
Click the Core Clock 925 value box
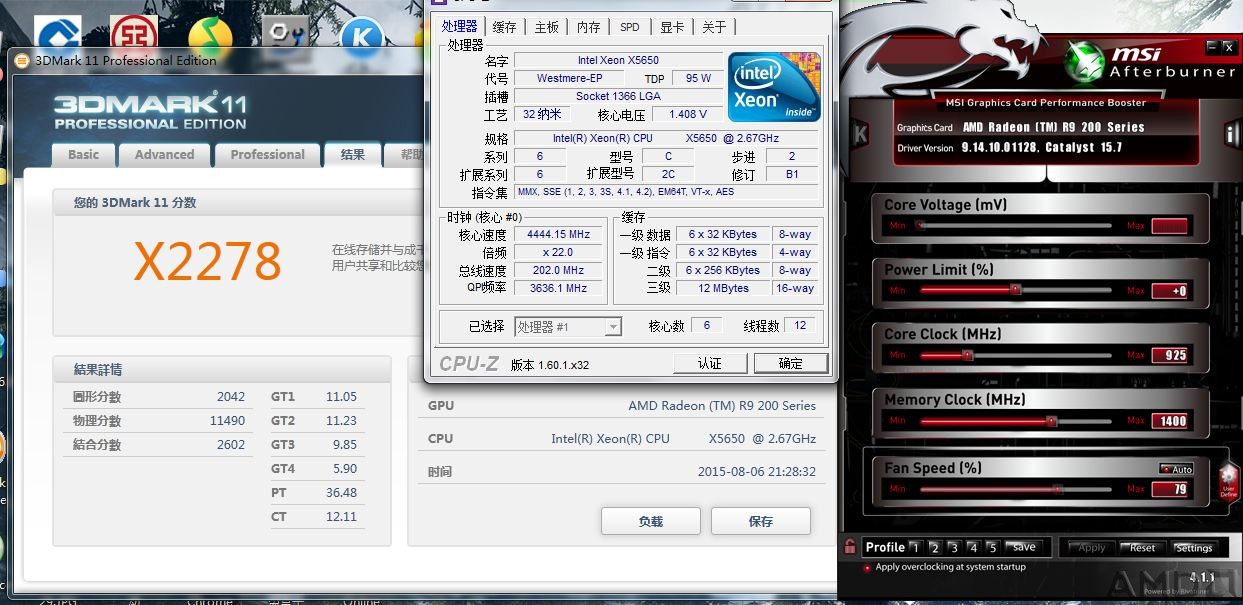tap(1169, 355)
